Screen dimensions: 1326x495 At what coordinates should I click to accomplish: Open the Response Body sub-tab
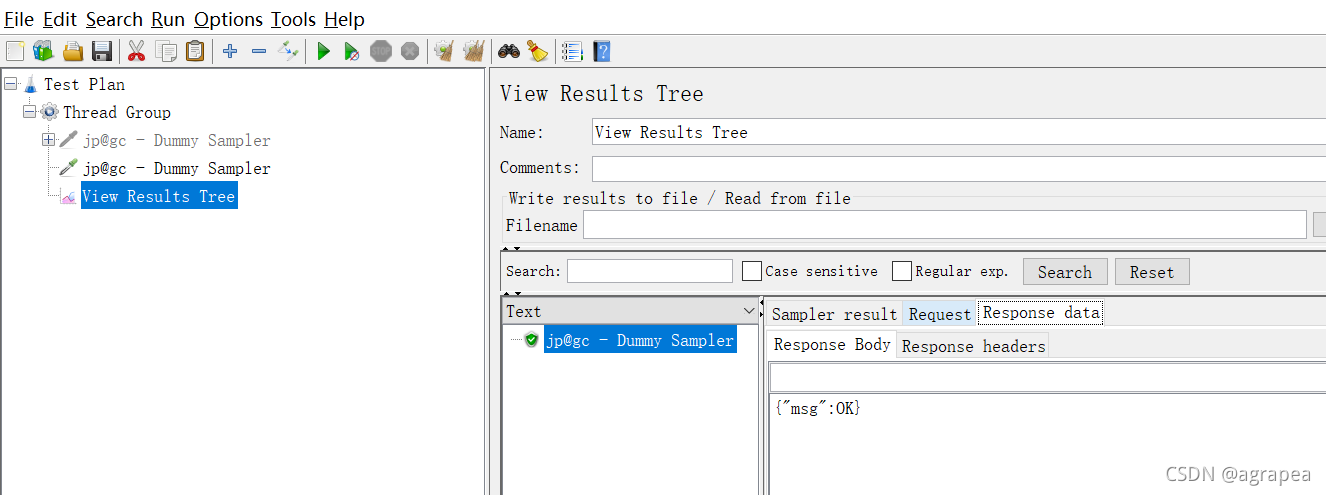(x=832, y=344)
